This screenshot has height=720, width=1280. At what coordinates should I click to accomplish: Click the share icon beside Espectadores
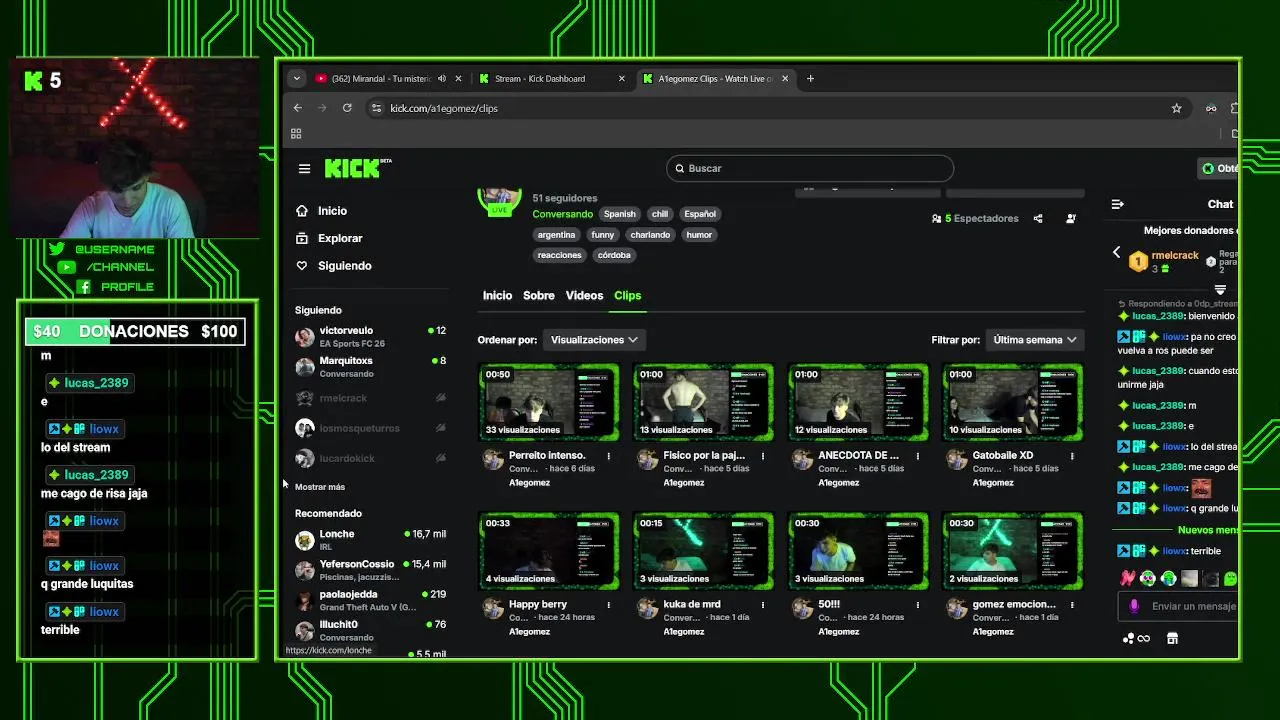click(x=1038, y=218)
